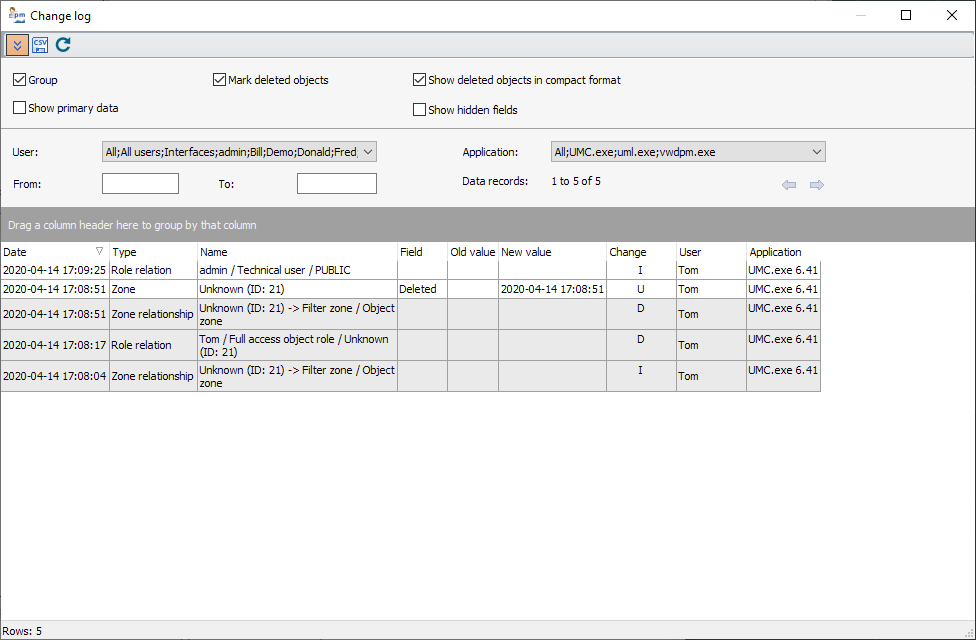Click the Change column header

point(640,252)
